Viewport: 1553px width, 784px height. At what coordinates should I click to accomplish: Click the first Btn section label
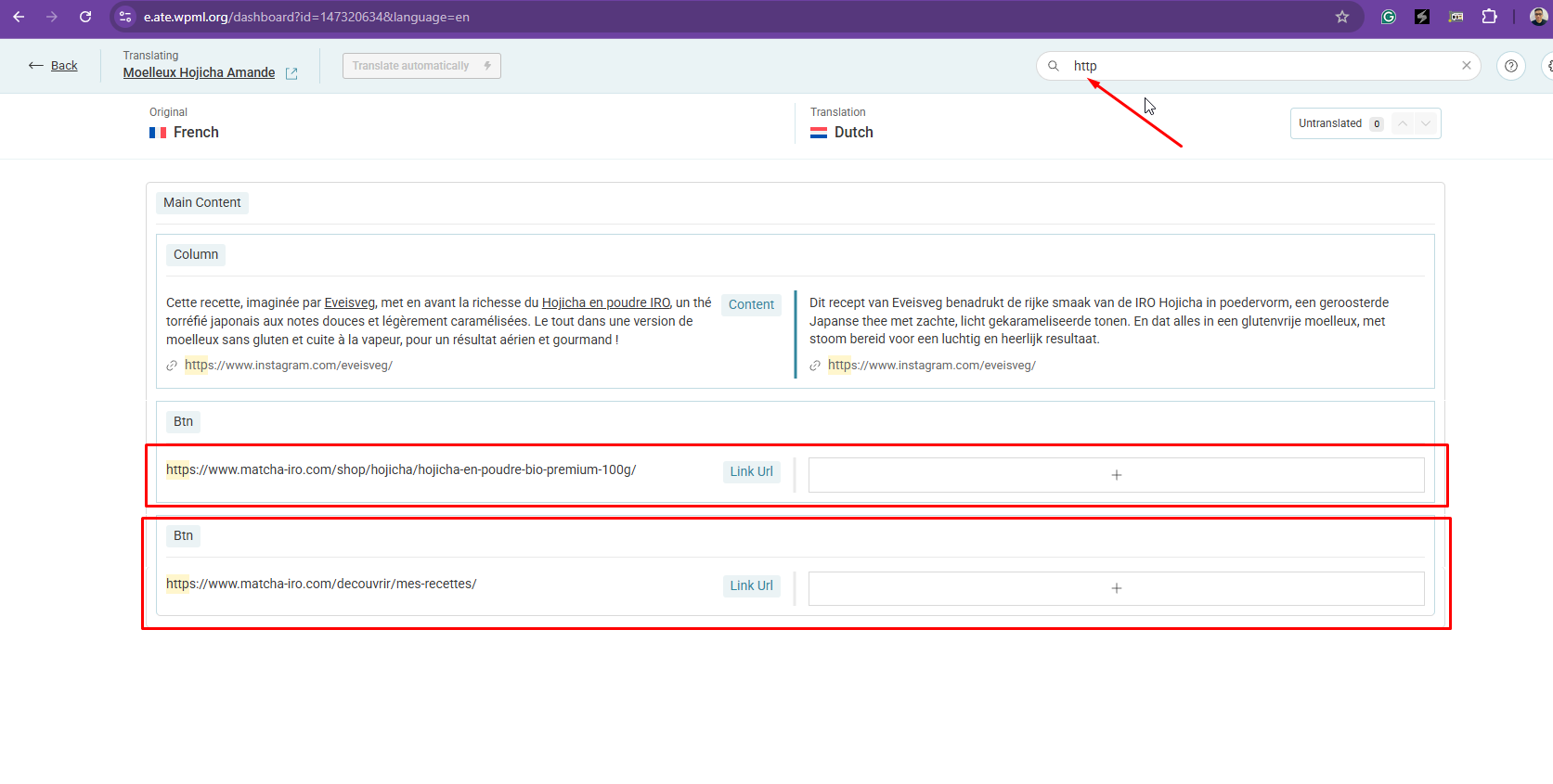[x=183, y=421]
